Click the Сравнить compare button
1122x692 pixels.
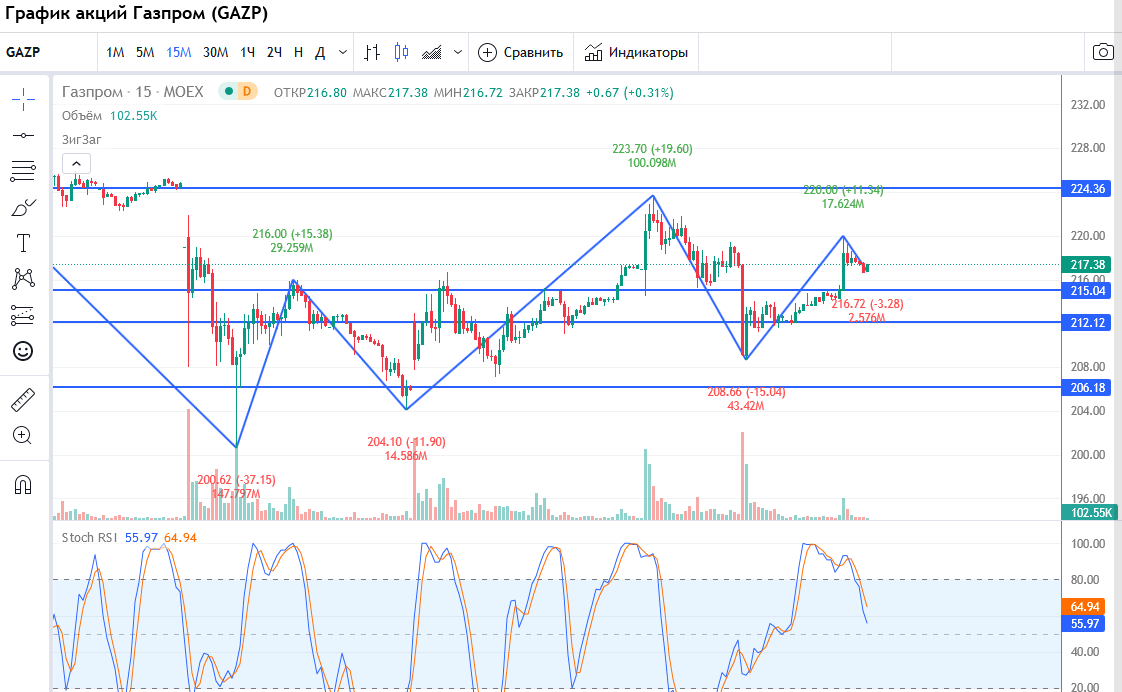click(520, 52)
